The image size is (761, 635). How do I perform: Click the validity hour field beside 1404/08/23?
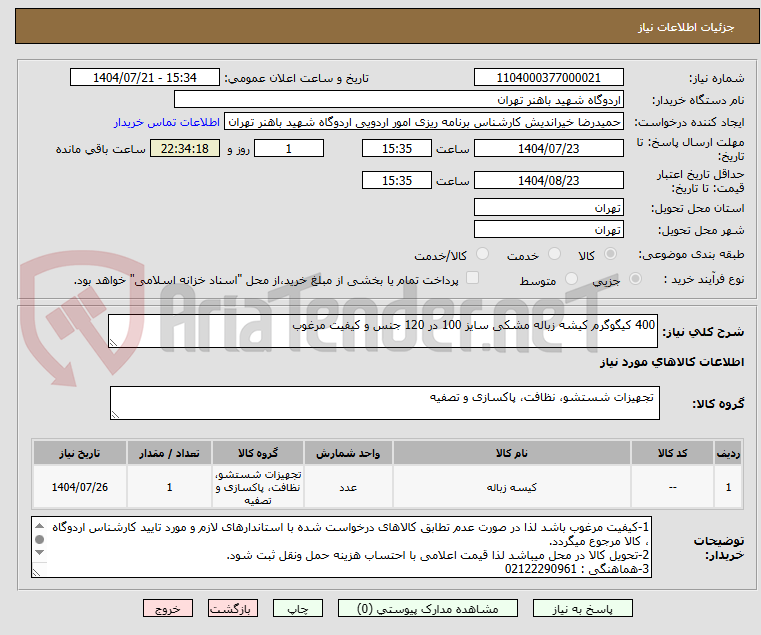click(x=397, y=181)
